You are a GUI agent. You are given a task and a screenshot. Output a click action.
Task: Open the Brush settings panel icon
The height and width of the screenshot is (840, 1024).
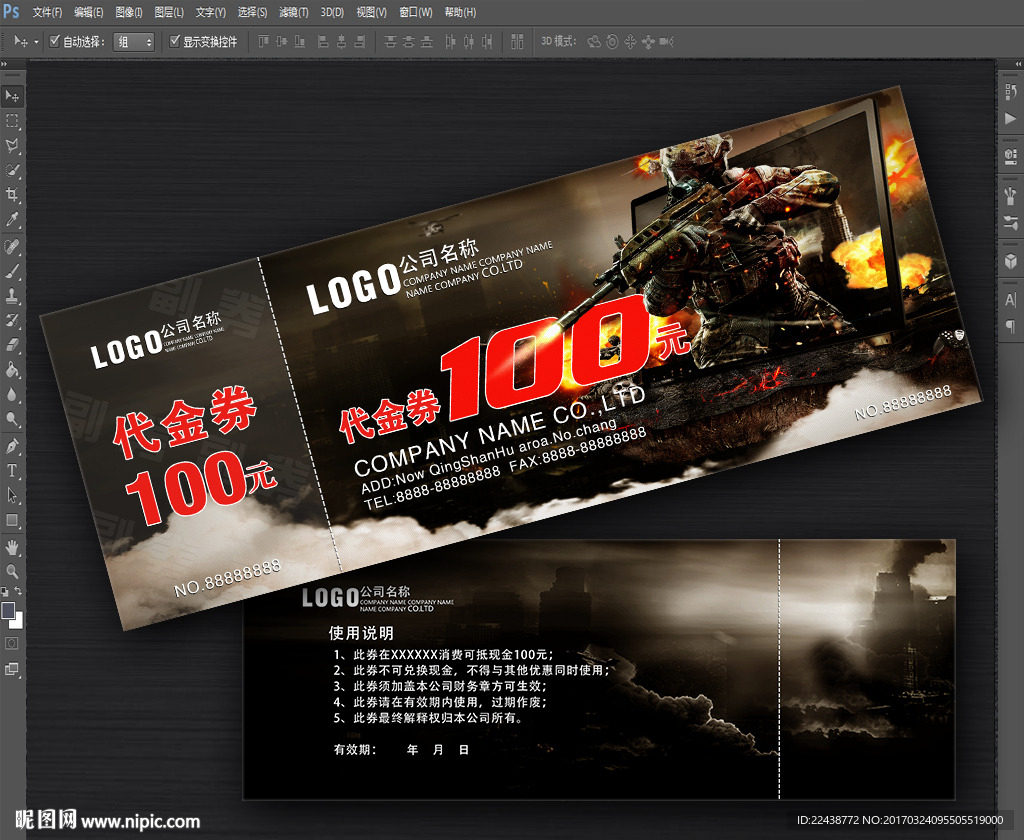(1011, 195)
